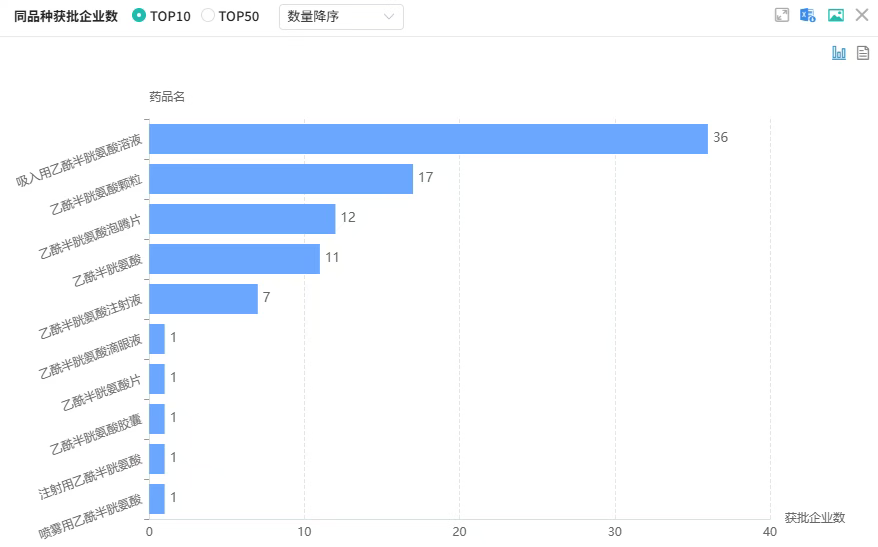Image resolution: width=878 pixels, height=547 pixels.
Task: Click the 乙酰半胱氨酸颗粒 bar showing 17
Action: (x=280, y=179)
